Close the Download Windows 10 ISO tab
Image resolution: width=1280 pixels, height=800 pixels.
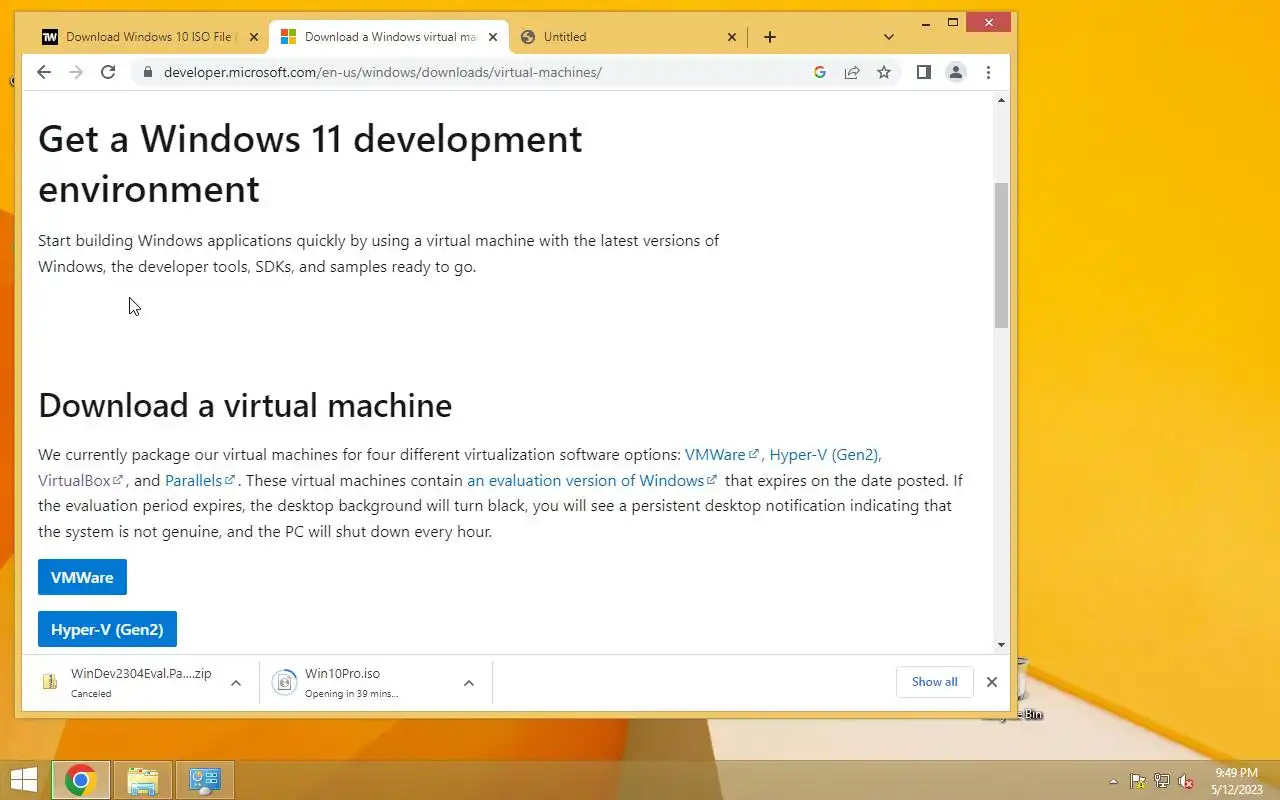click(254, 37)
